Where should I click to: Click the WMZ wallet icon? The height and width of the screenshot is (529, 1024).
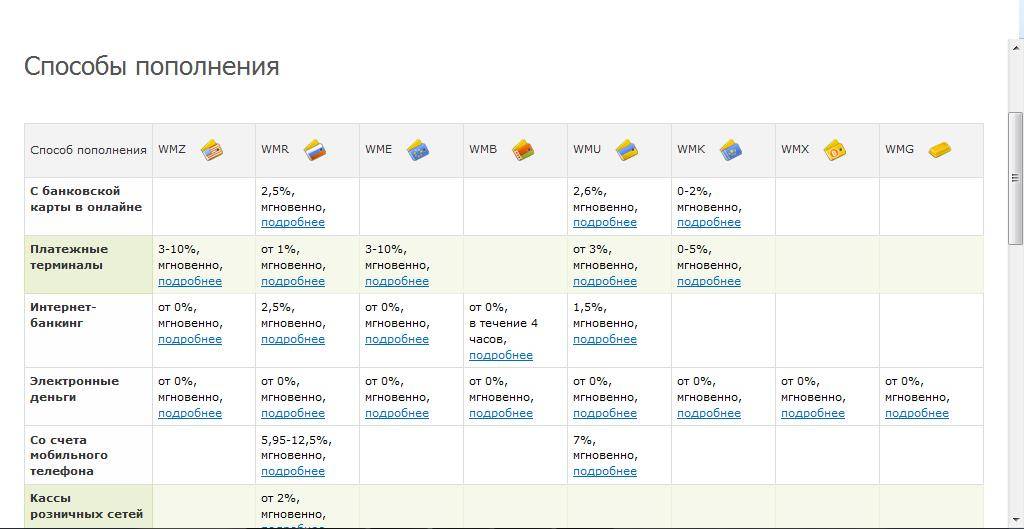(212, 150)
